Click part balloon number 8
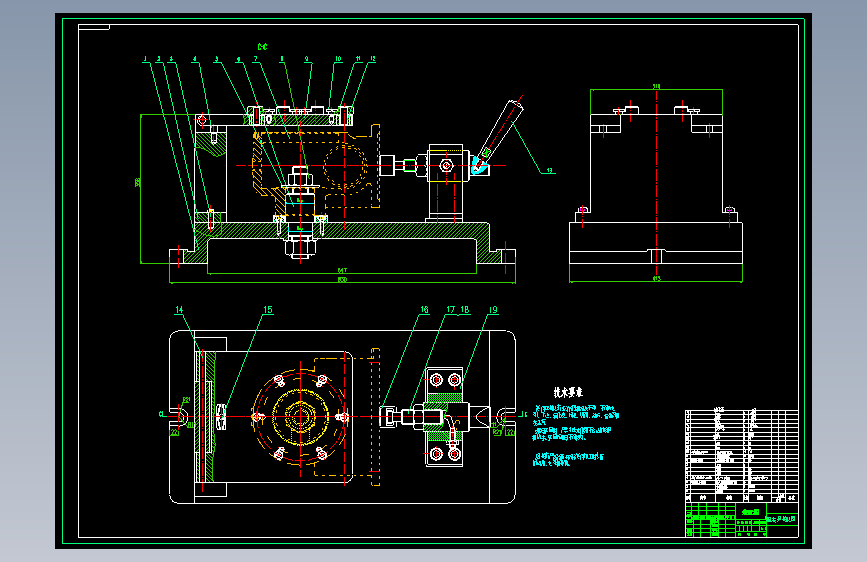Screen dimensions: 867x562 click(x=282, y=59)
